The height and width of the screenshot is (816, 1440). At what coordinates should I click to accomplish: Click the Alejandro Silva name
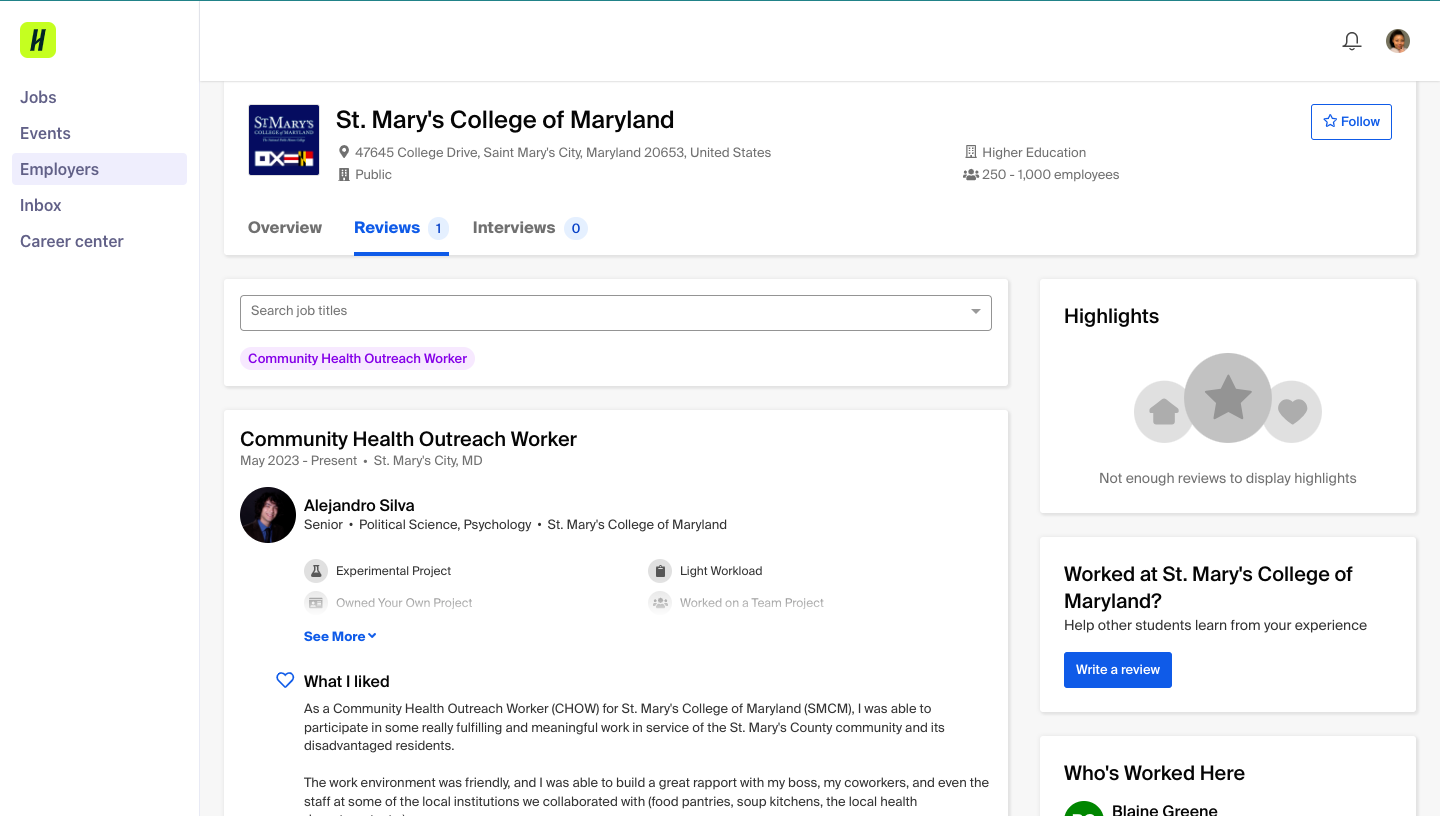point(359,506)
